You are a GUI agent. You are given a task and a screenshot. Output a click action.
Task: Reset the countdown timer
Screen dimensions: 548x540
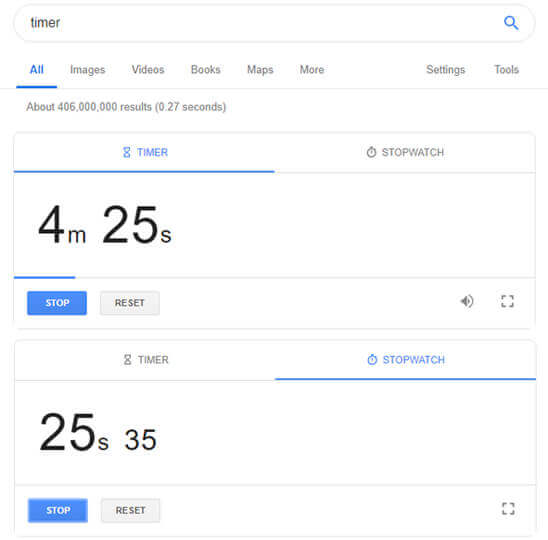[130, 303]
